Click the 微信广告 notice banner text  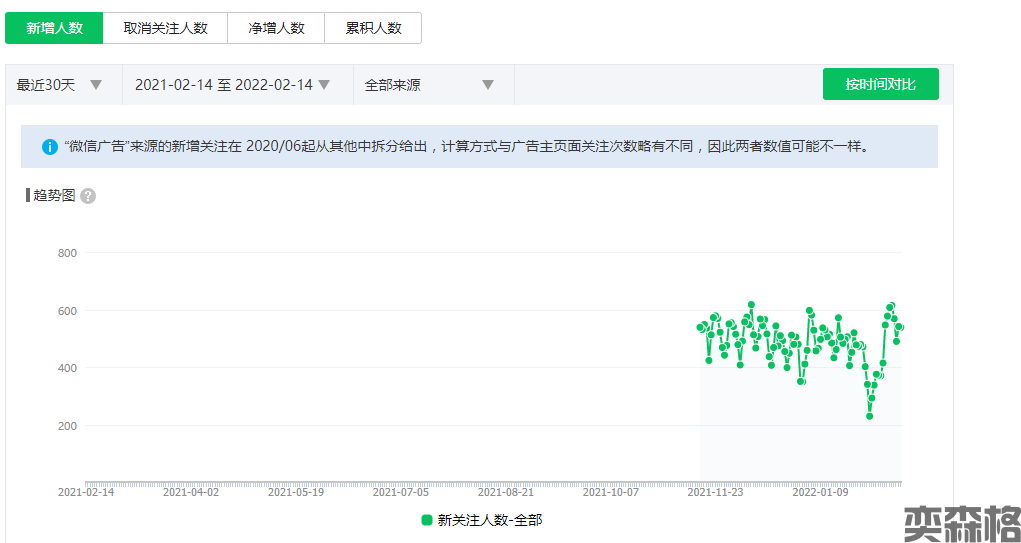coord(466,147)
